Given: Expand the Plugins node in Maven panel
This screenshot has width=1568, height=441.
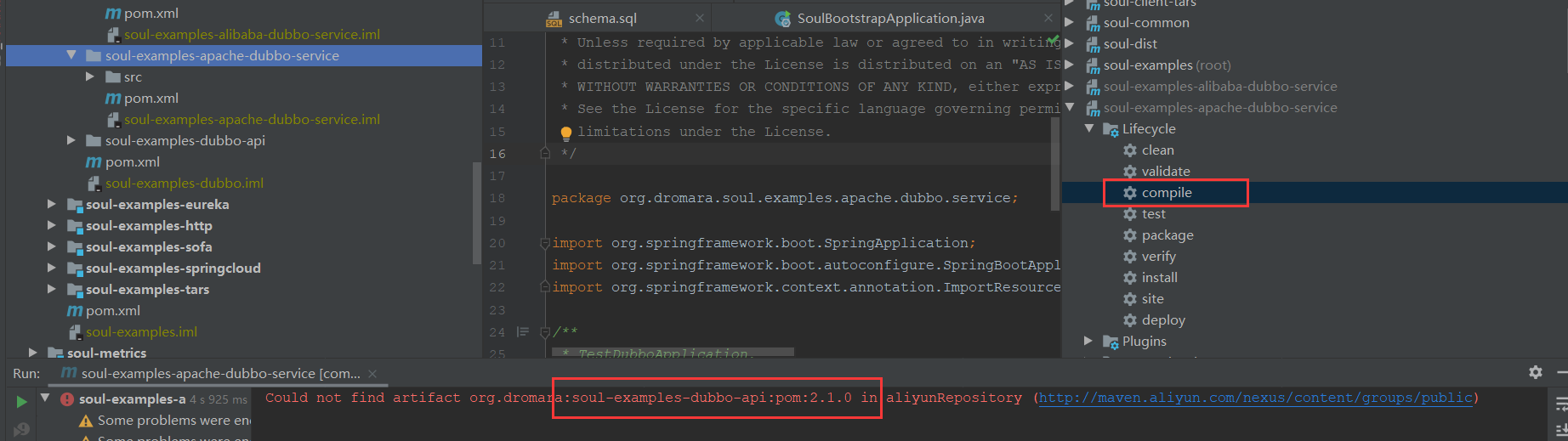Looking at the screenshot, I should (x=1088, y=341).
